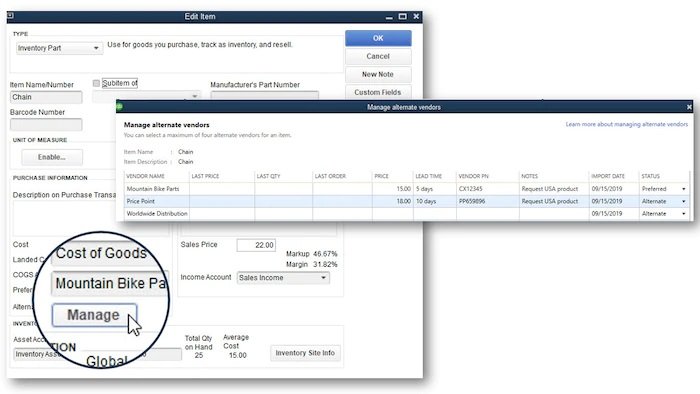The height and width of the screenshot is (394, 700).
Task: Click the Status column header
Action: coord(664,176)
